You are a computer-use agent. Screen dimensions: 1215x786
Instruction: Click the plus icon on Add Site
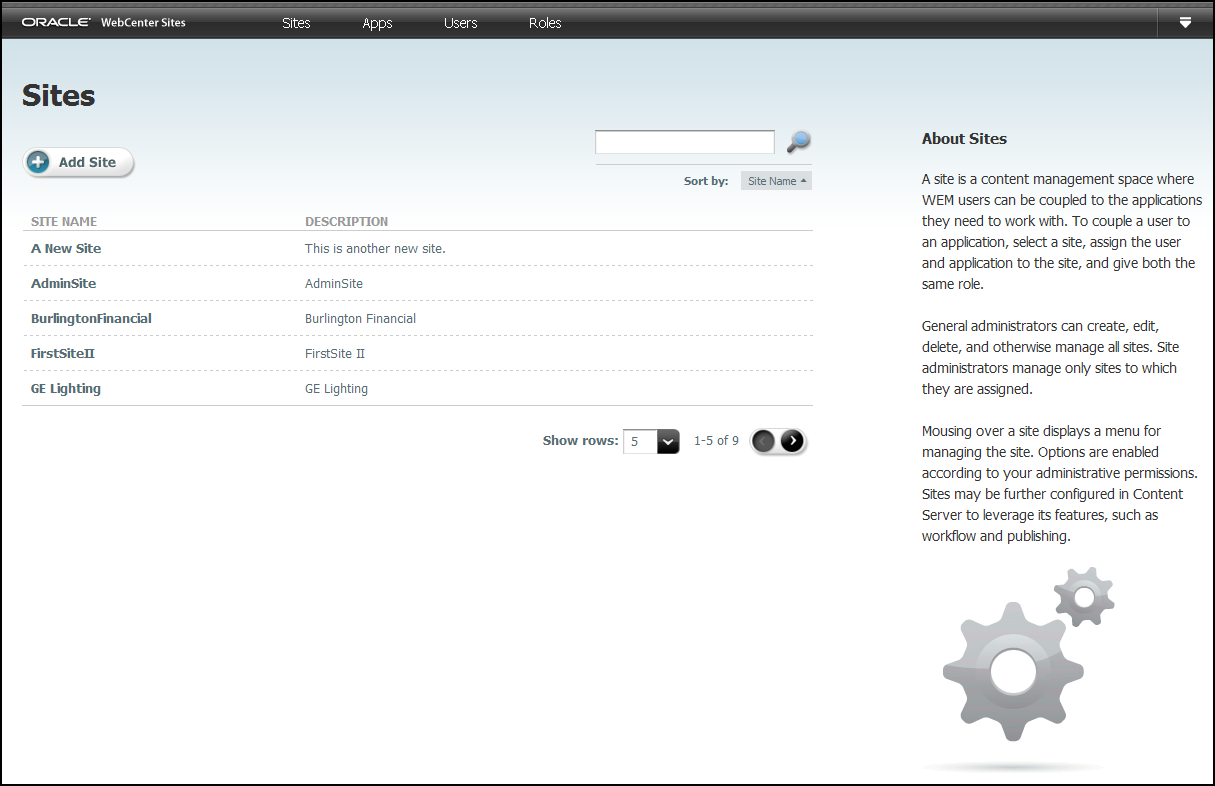39,162
